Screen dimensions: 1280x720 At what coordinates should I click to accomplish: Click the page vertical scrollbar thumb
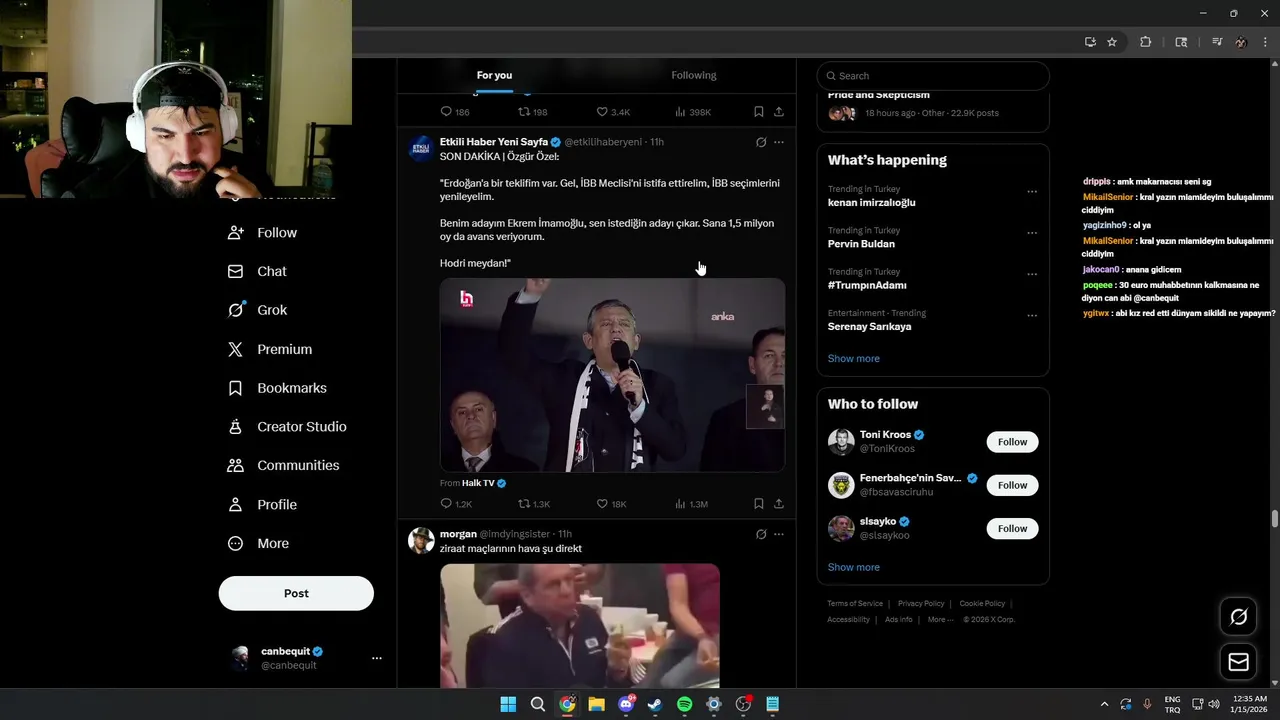tap(1274, 518)
